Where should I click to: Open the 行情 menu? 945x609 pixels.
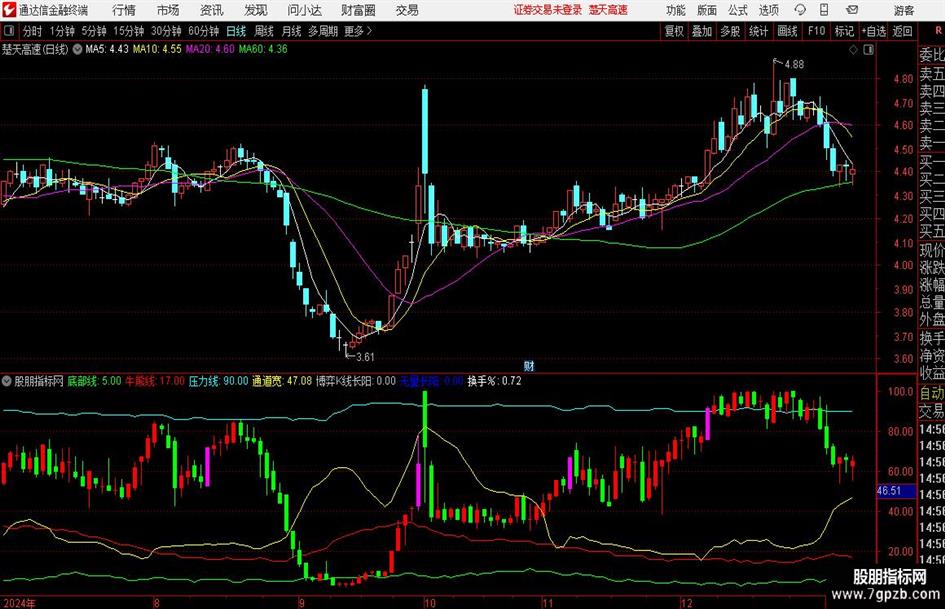(x=124, y=10)
